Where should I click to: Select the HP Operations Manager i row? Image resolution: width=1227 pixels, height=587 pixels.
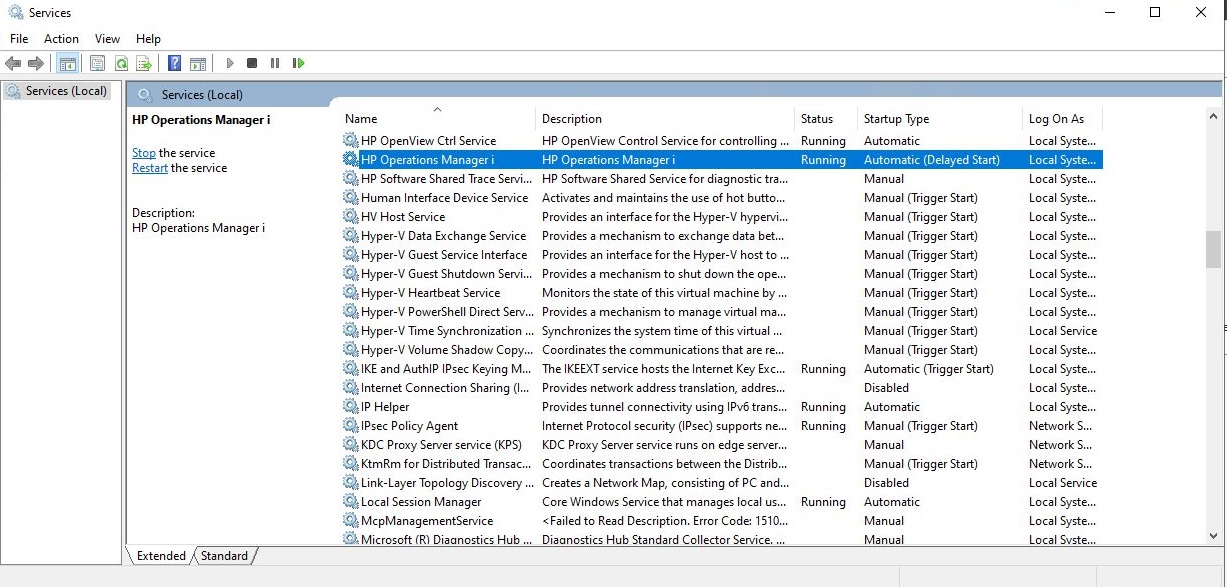point(721,160)
